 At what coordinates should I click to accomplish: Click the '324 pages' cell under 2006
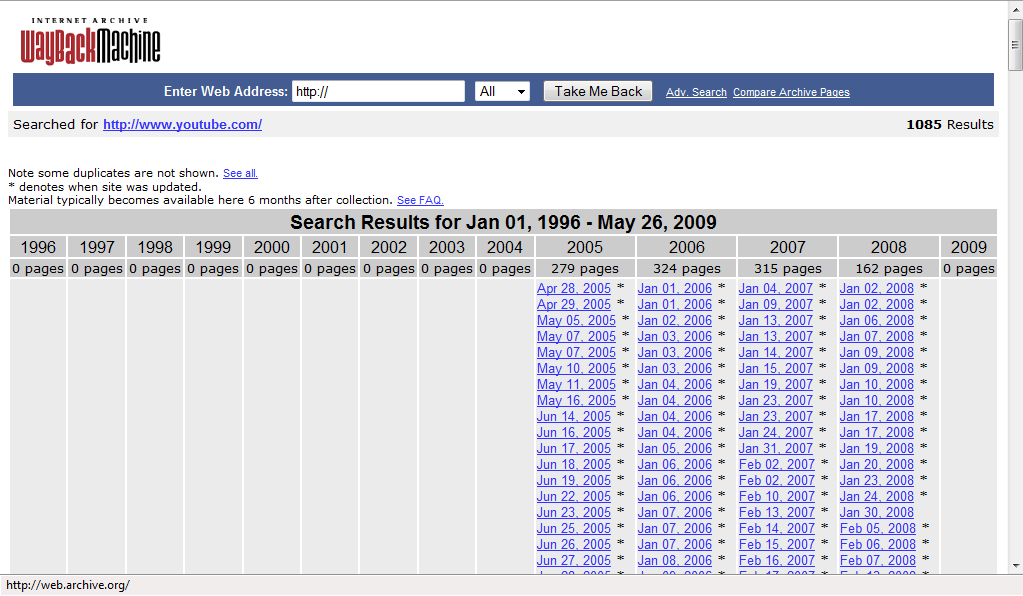click(x=686, y=269)
